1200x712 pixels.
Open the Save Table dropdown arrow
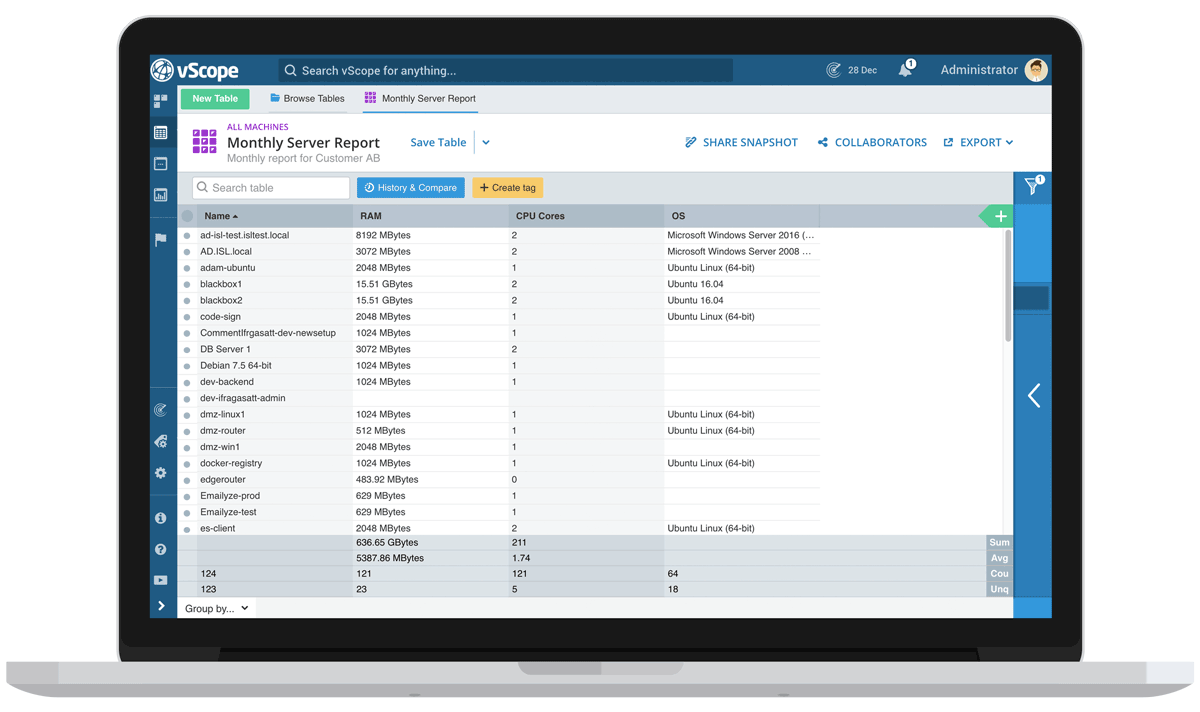point(486,143)
